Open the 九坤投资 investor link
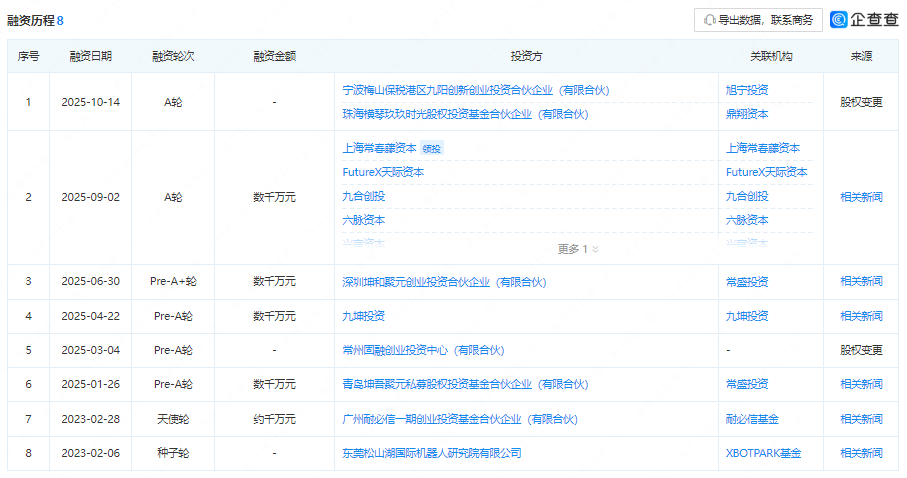The height and width of the screenshot is (478, 907). click(x=363, y=316)
